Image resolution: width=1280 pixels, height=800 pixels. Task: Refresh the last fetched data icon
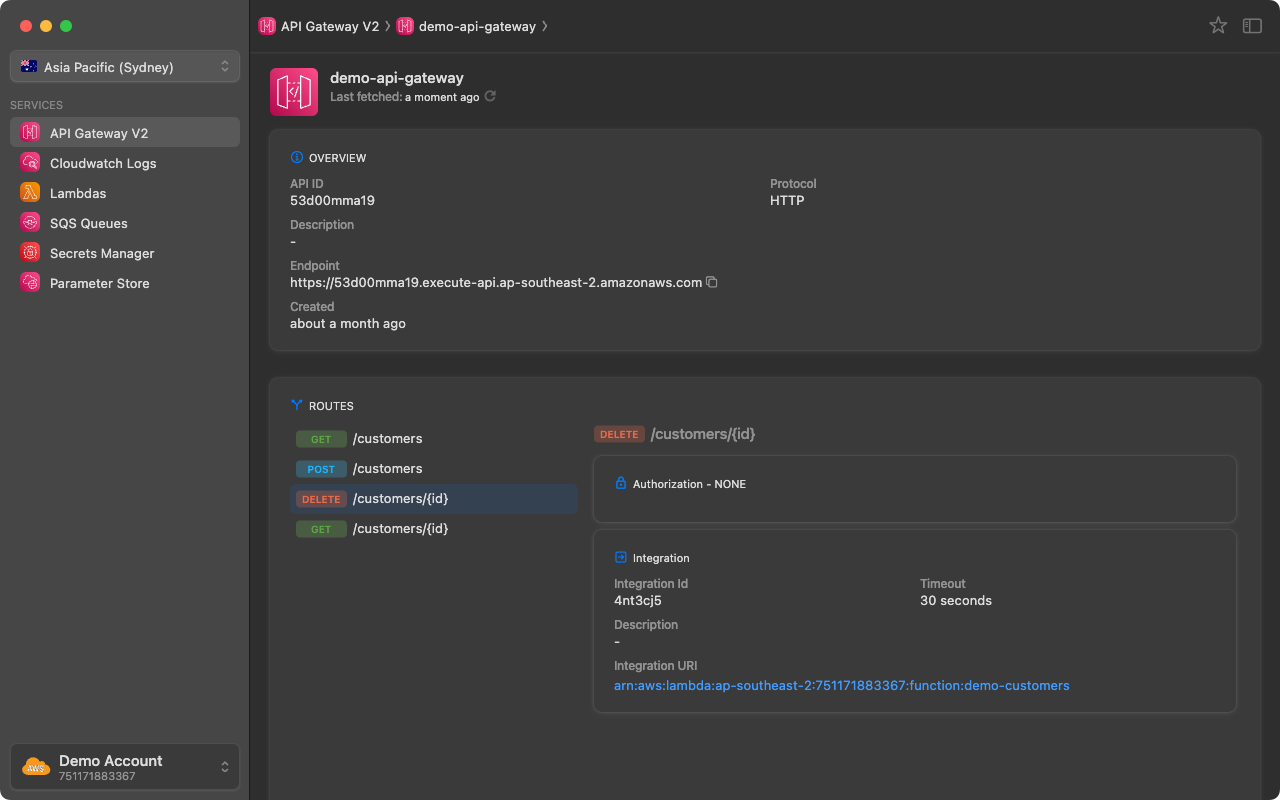[490, 97]
